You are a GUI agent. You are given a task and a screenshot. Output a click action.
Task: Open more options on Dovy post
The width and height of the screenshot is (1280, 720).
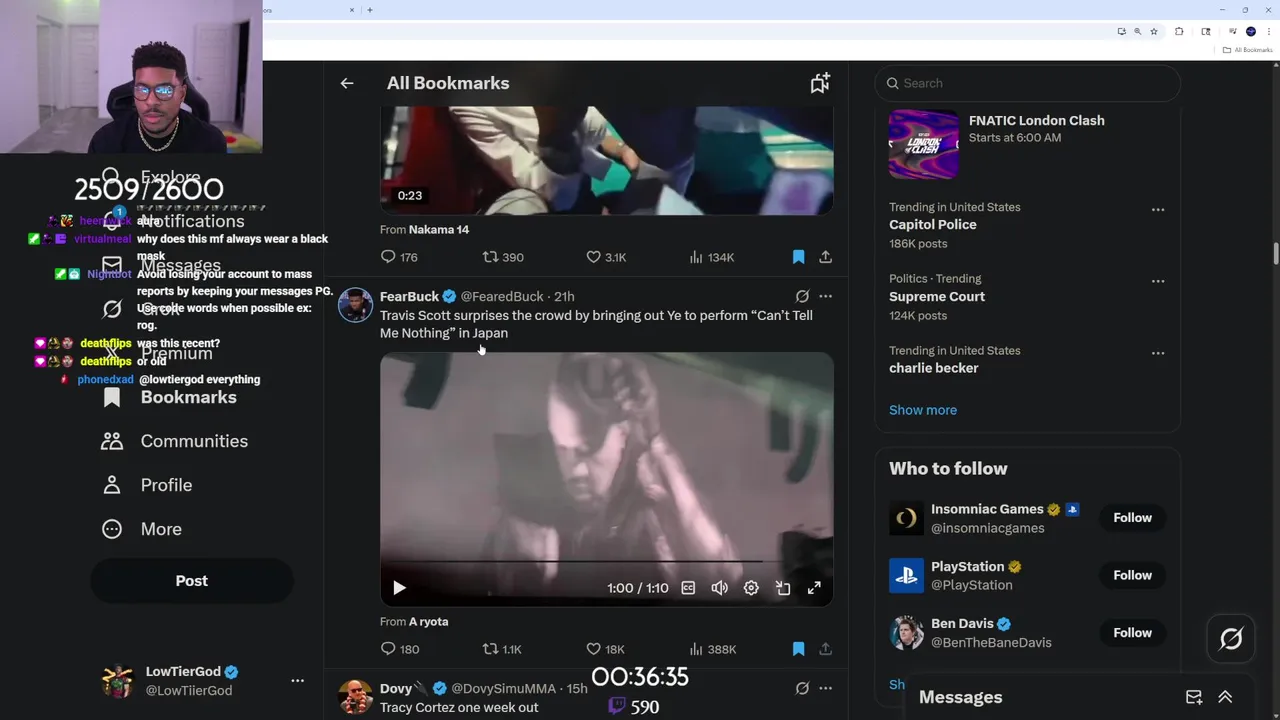825,688
